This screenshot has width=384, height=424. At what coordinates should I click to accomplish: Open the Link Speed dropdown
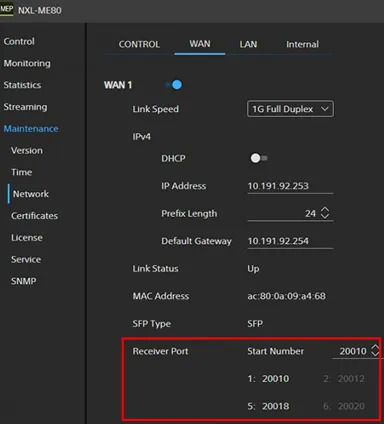click(x=290, y=109)
